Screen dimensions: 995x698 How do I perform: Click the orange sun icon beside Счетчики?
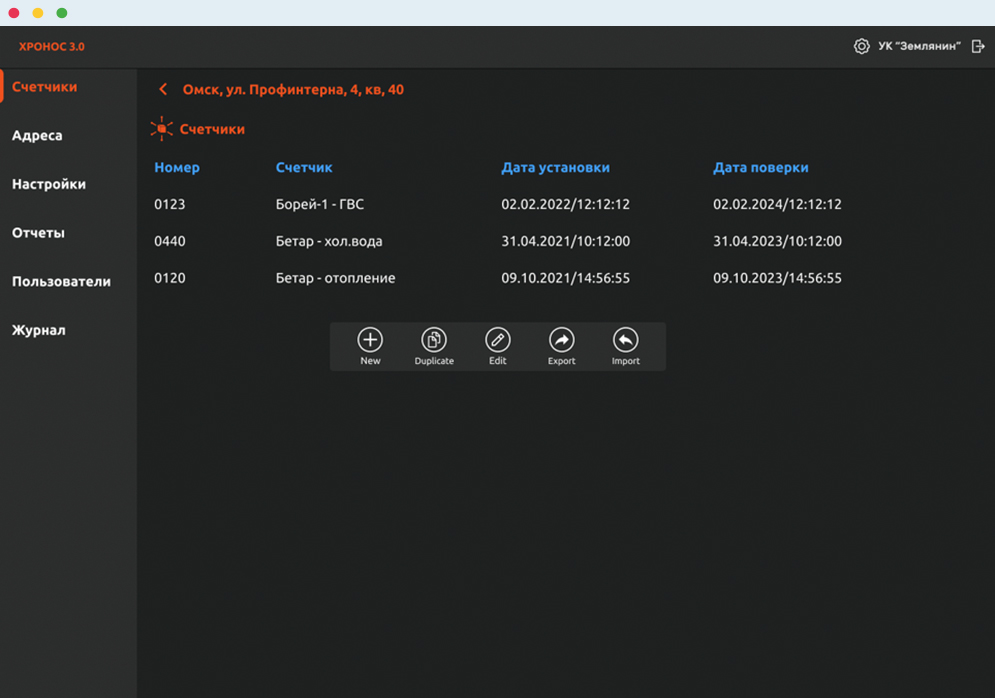click(x=160, y=129)
